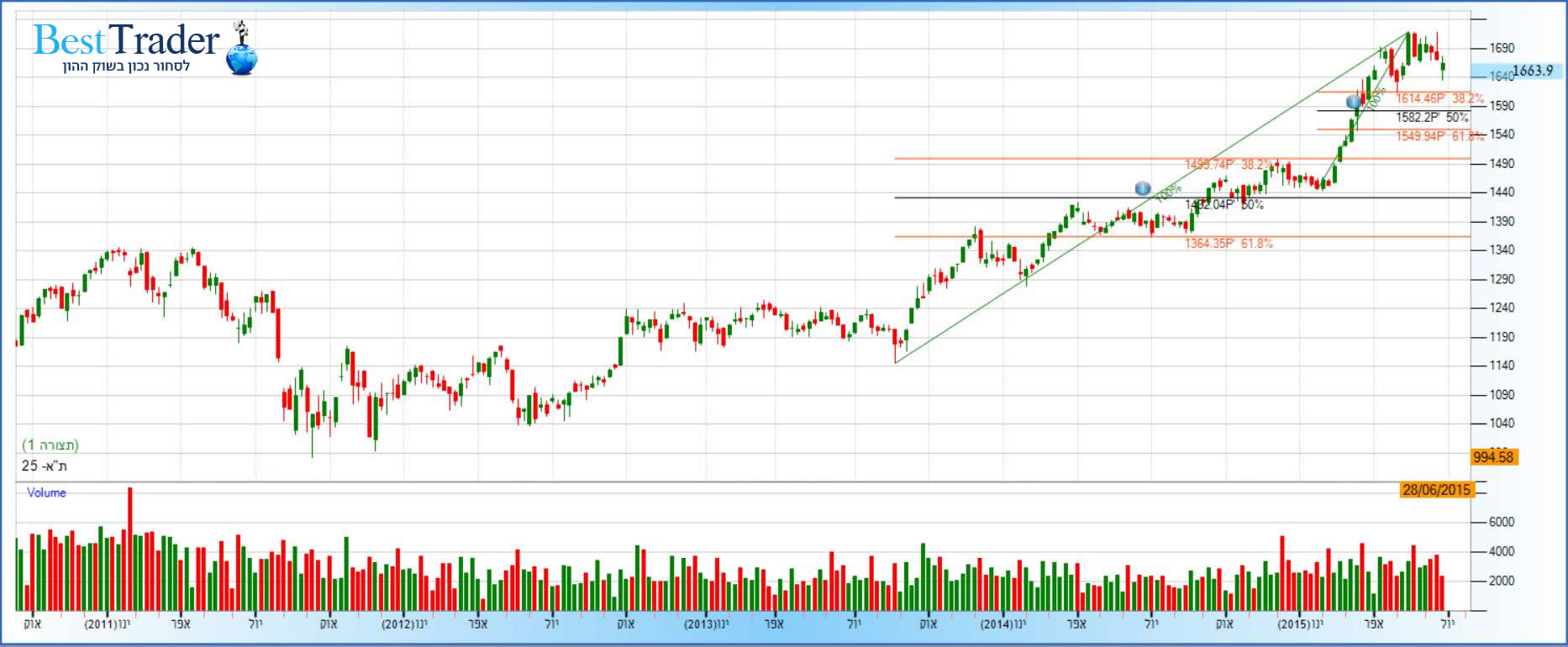Select the current price label 1663.9

point(1533,71)
